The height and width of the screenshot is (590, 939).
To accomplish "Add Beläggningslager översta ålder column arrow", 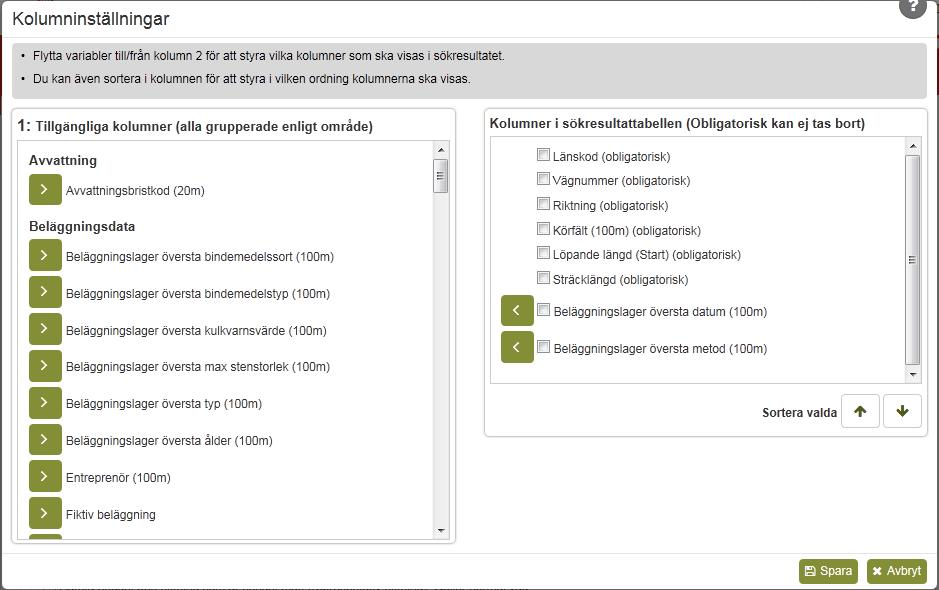I will (45, 440).
